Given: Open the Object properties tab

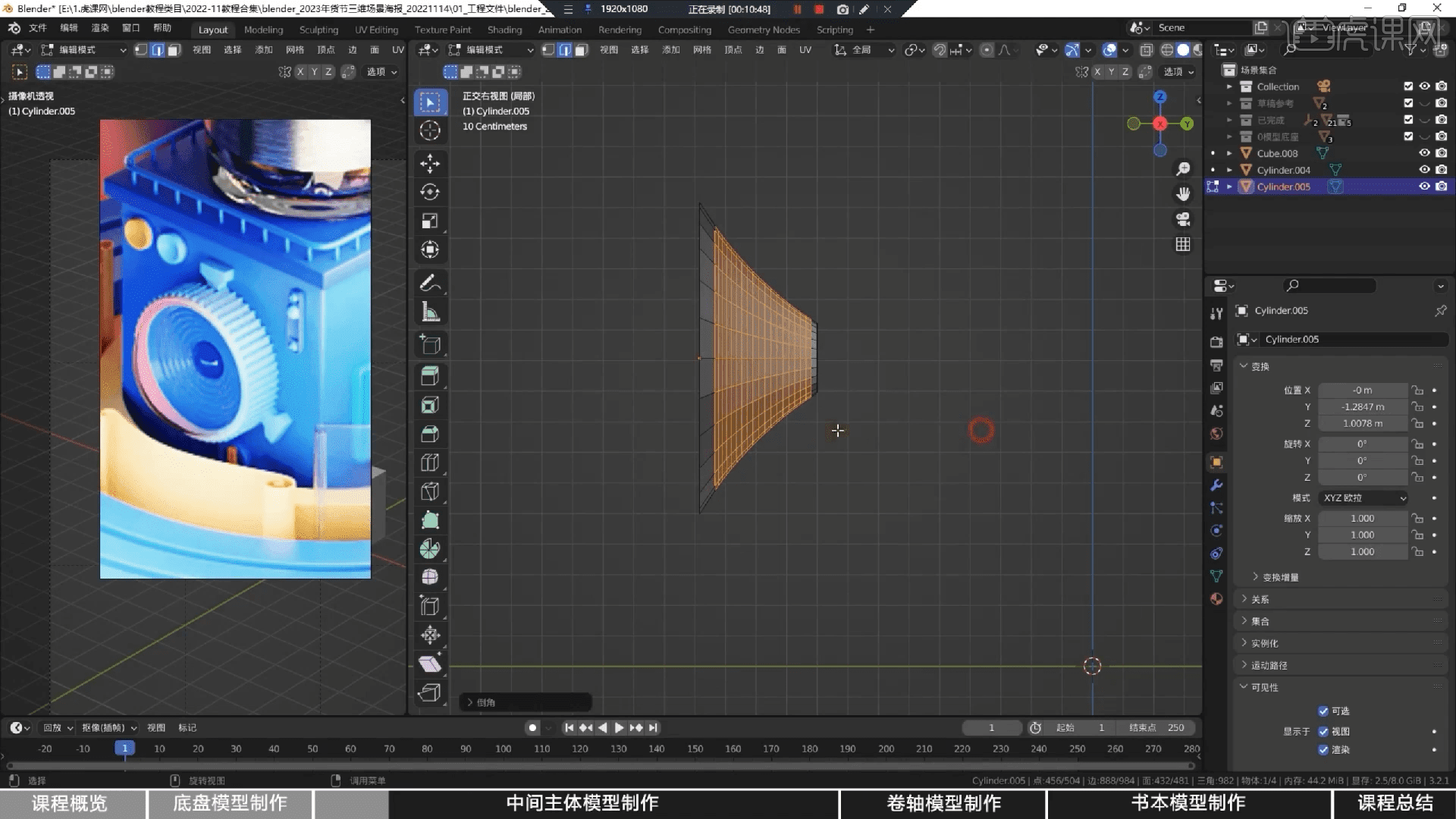Looking at the screenshot, I should click(x=1216, y=463).
